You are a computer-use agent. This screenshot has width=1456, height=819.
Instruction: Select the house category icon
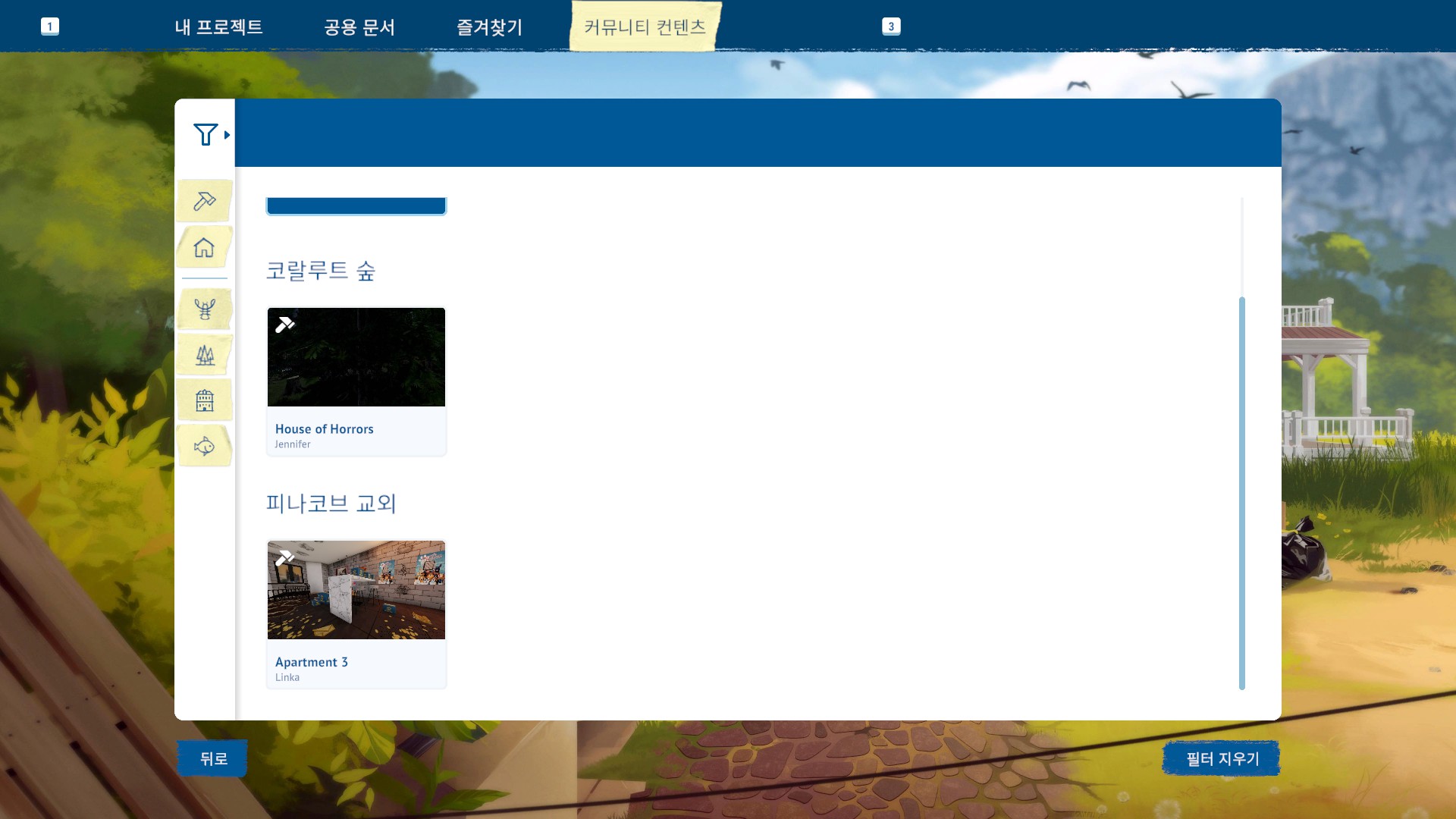coord(204,247)
